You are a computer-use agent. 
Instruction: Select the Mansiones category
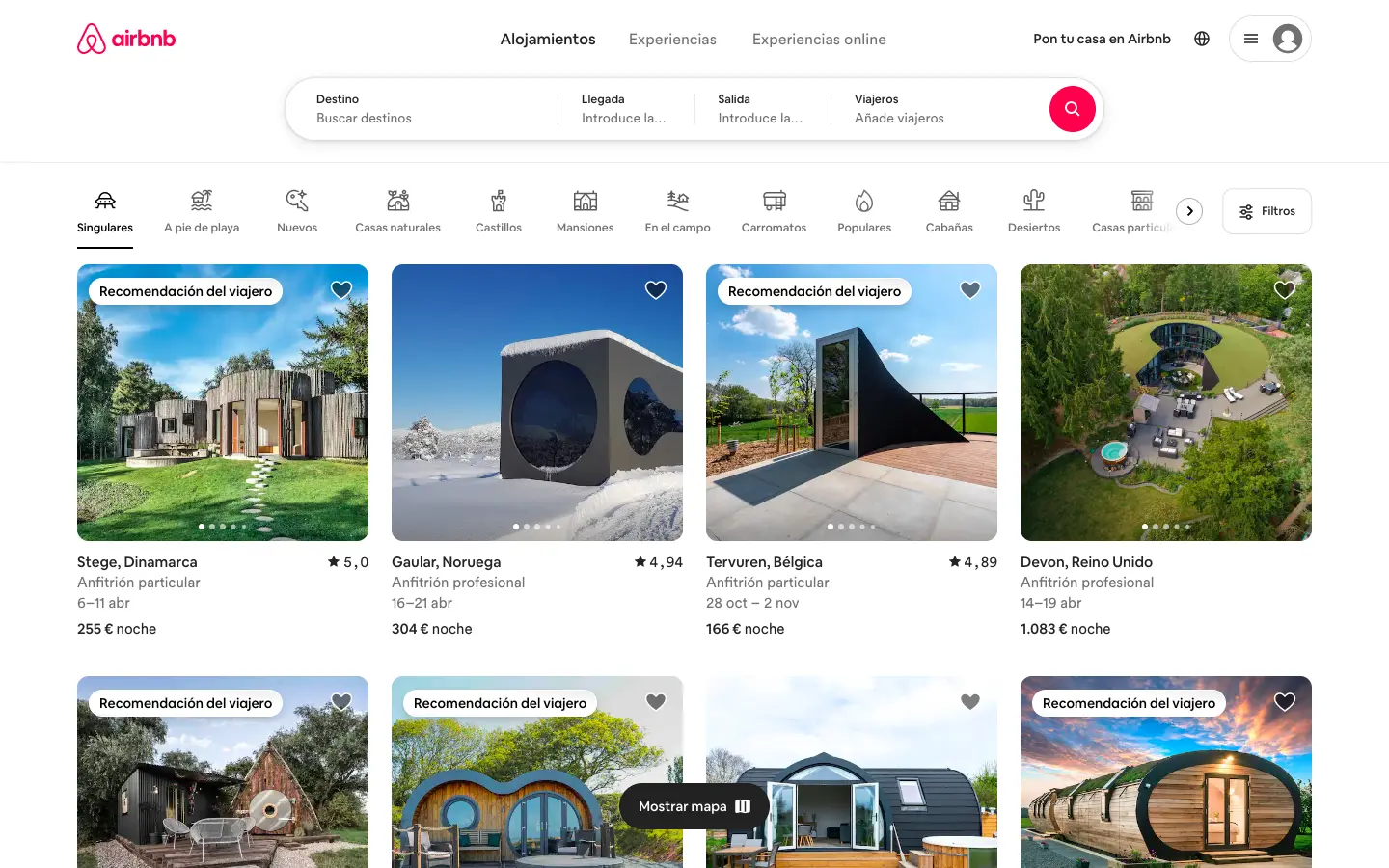tap(585, 212)
